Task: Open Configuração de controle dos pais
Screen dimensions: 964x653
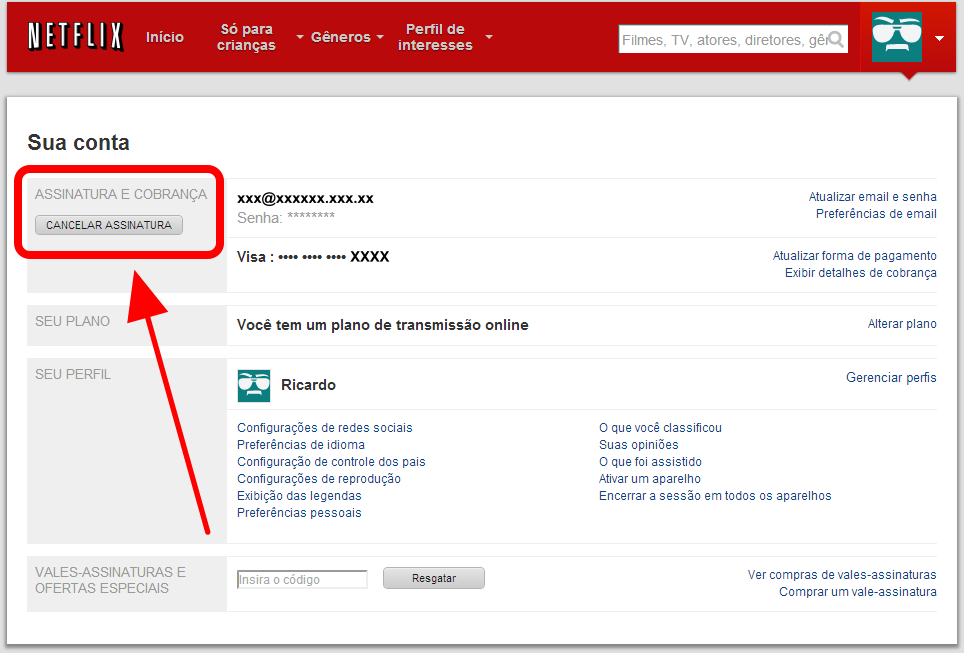Action: click(x=331, y=462)
